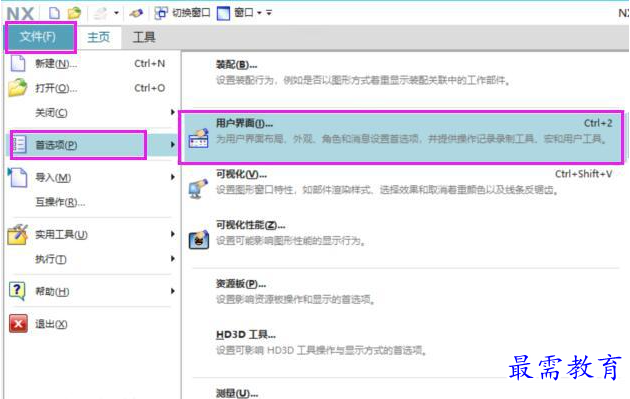Click the 装配 description text line

[x=363, y=80]
